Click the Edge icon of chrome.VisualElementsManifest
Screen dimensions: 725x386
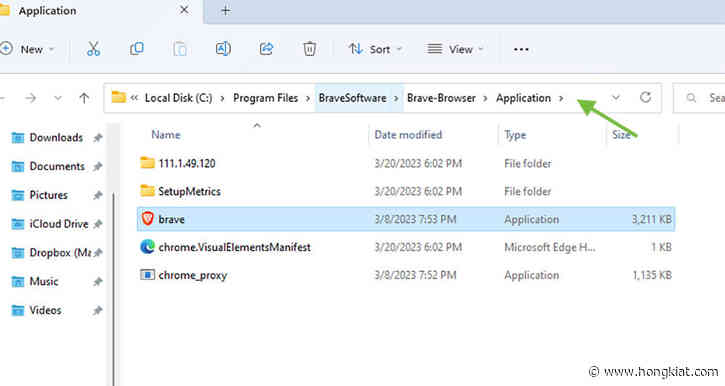[147, 247]
